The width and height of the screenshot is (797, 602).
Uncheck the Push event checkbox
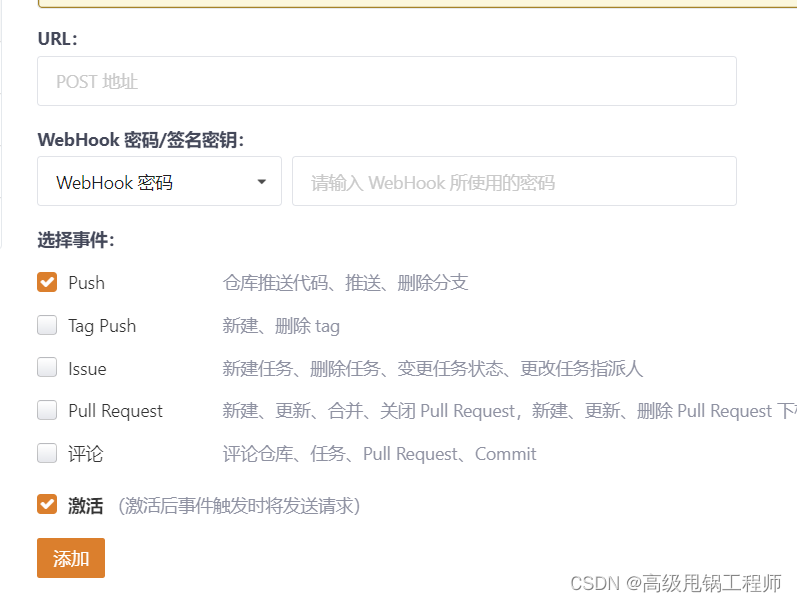pos(47,282)
